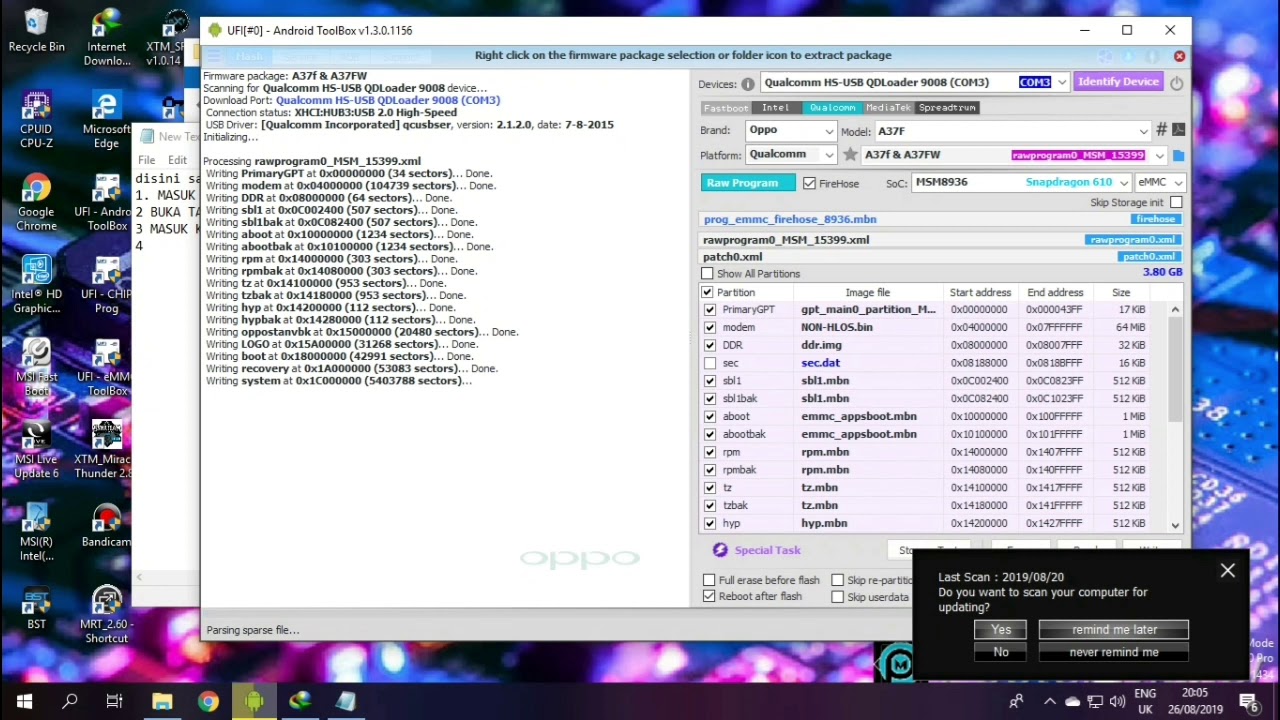This screenshot has width=1280, height=720.
Task: Click the prog_emmc_firehose_8936.mbn file field
Action: [x=941, y=219]
